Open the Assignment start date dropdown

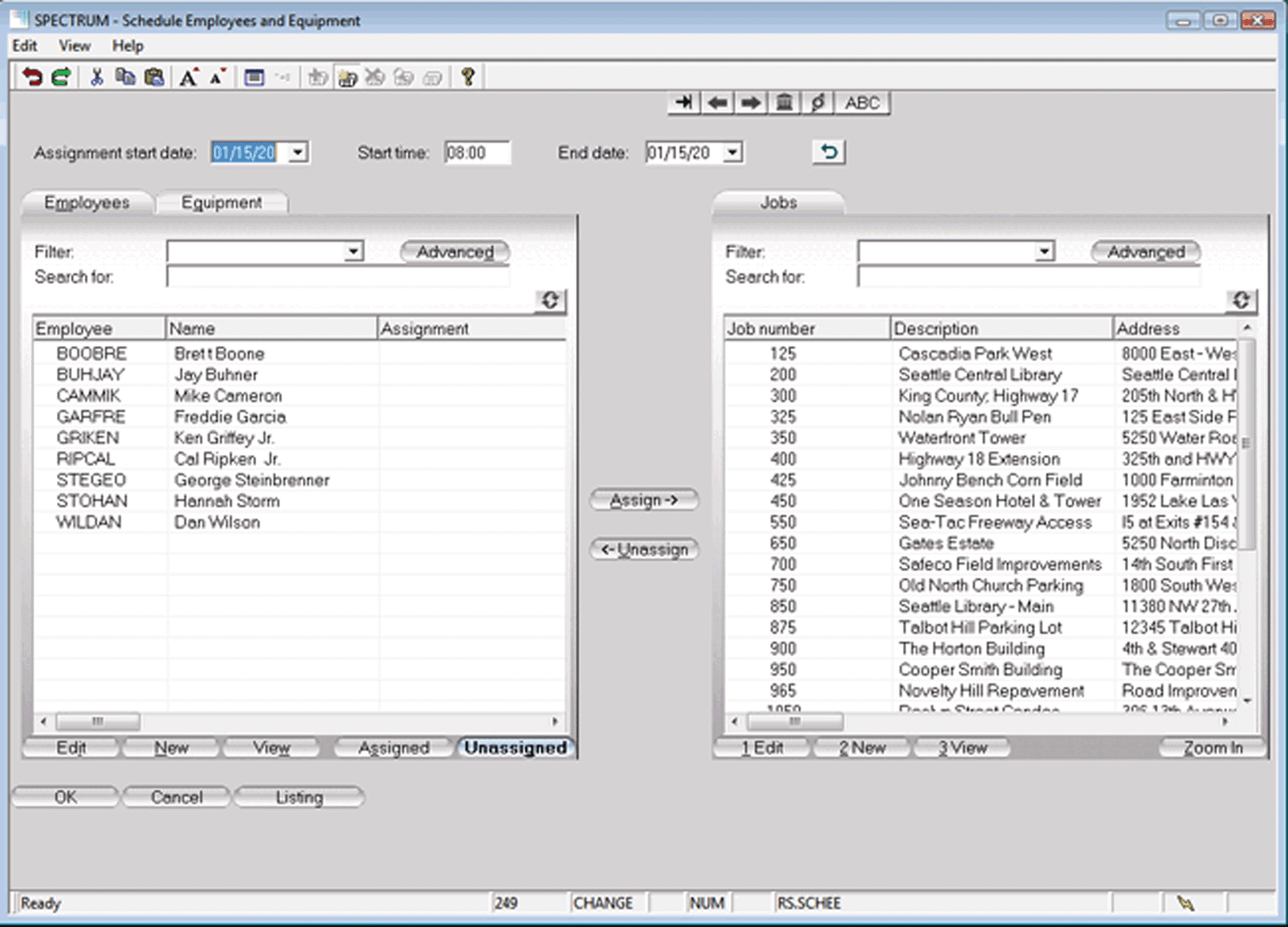click(298, 152)
